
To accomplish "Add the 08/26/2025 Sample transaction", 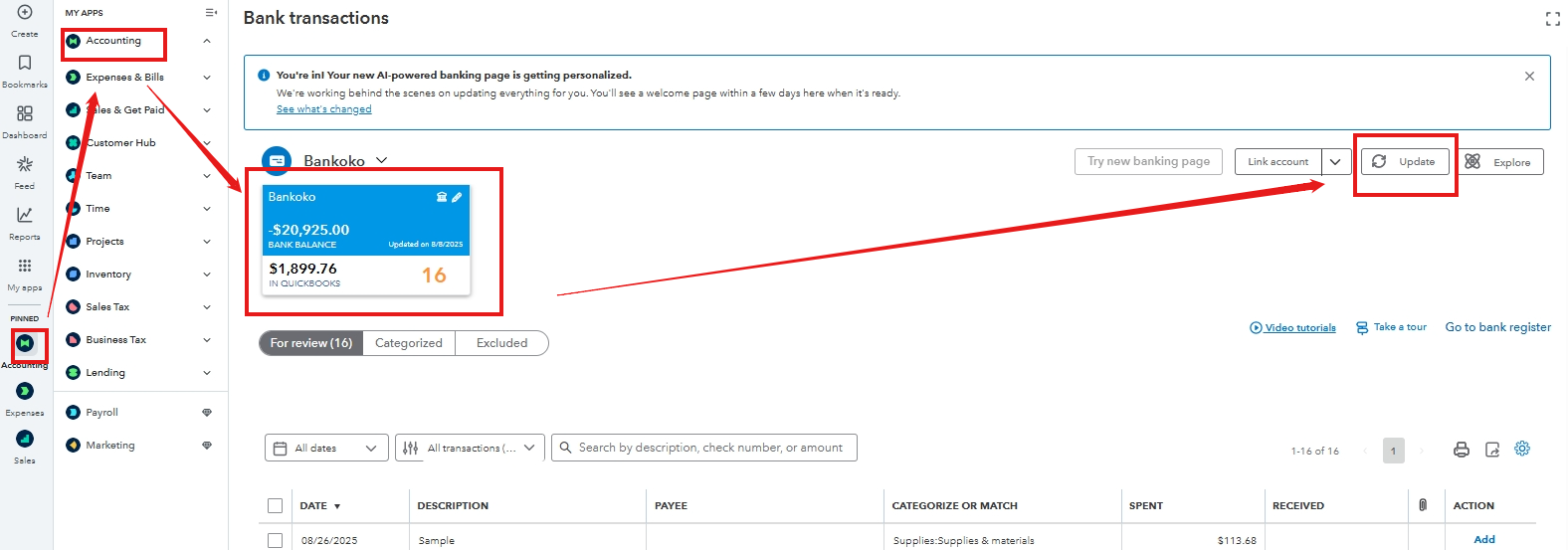I will pos(1484,539).
